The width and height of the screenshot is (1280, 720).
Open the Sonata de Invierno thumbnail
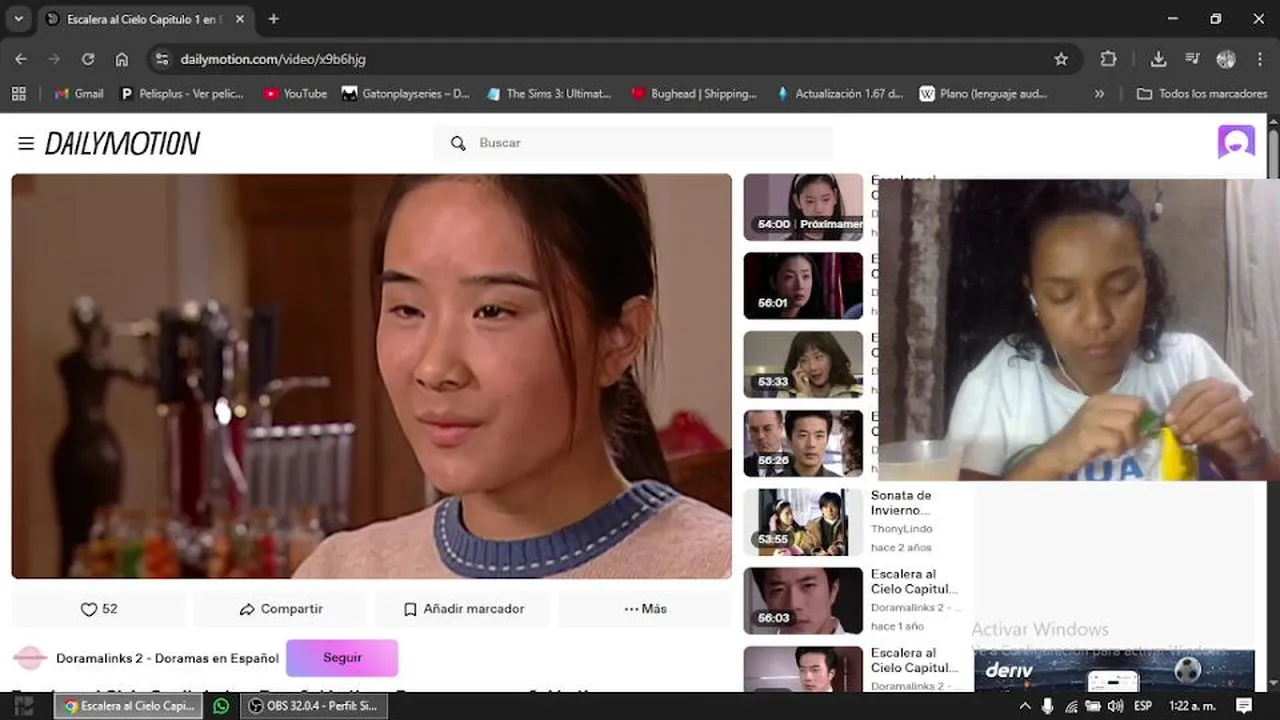(x=803, y=522)
